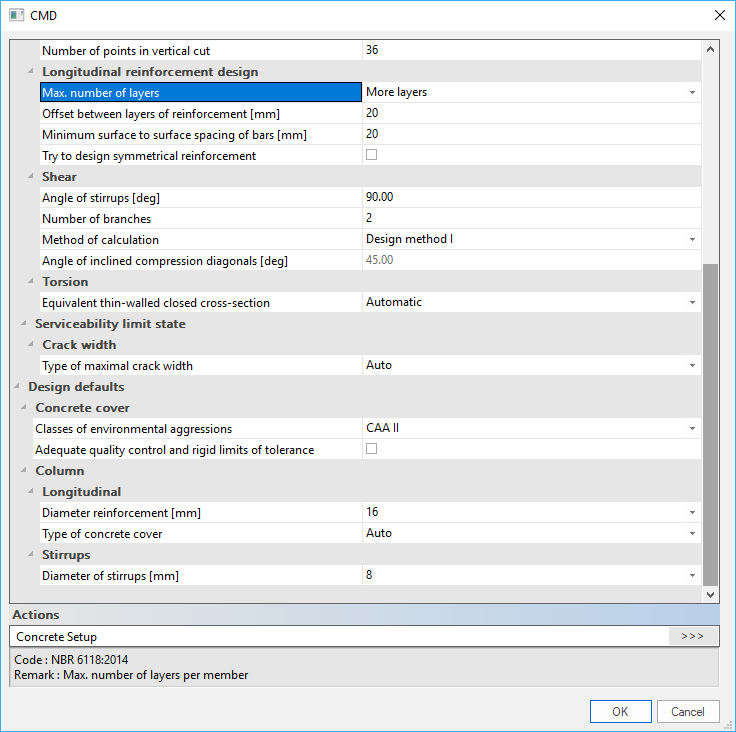This screenshot has height=732, width=736.
Task: Open Max. number of layers dropdown
Action: coord(691,92)
